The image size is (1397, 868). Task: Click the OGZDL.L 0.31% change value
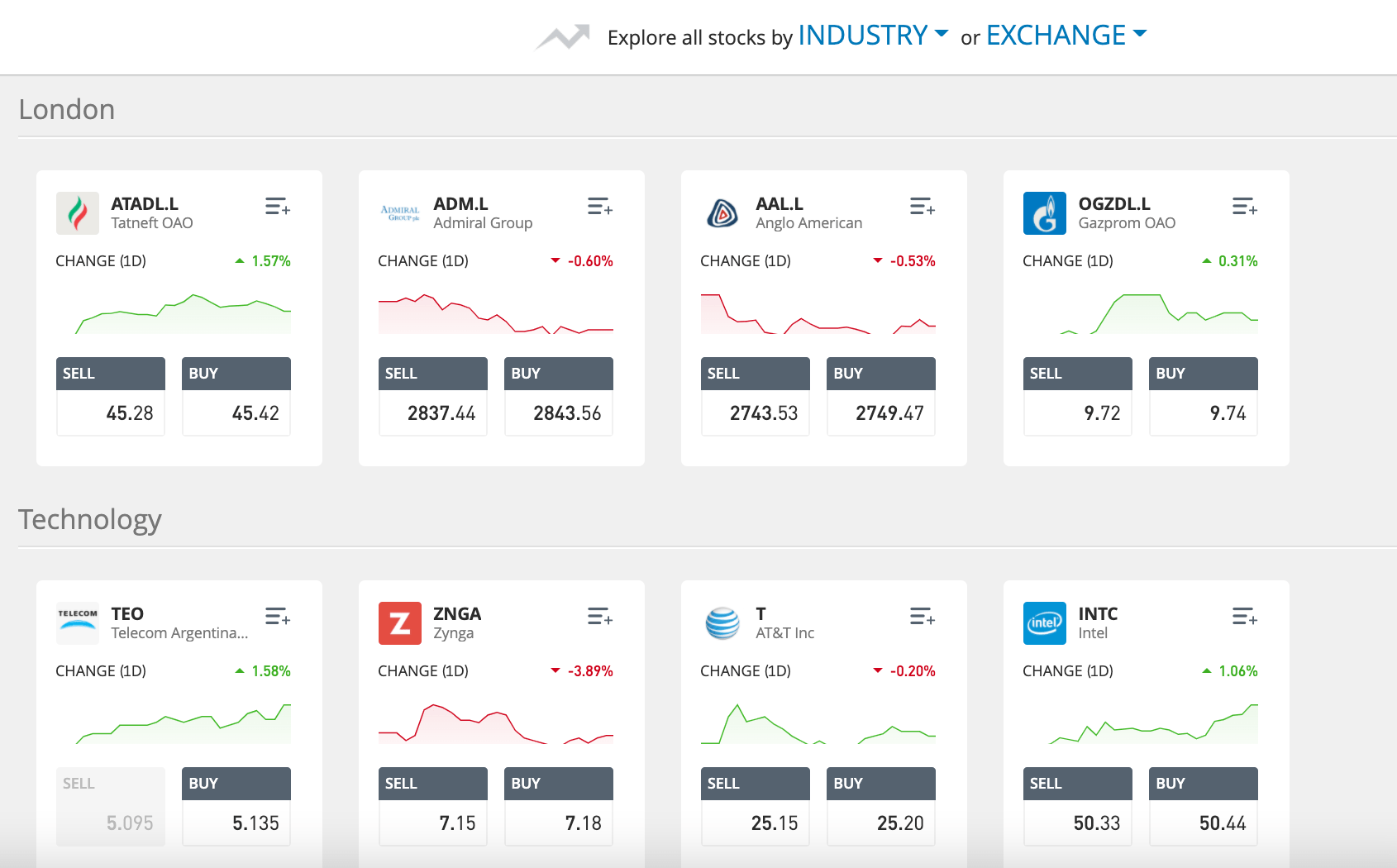(1238, 261)
